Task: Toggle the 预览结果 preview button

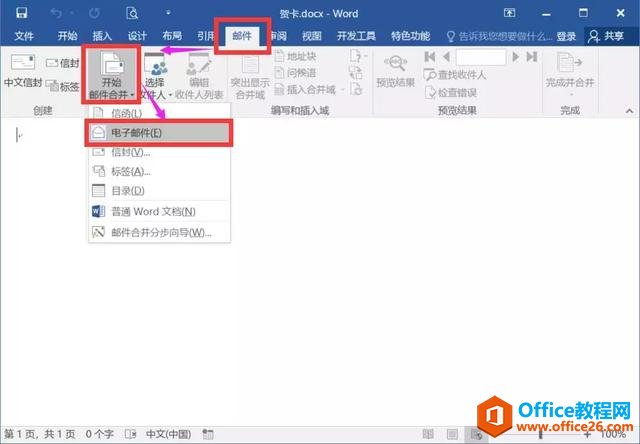Action: coord(395,71)
